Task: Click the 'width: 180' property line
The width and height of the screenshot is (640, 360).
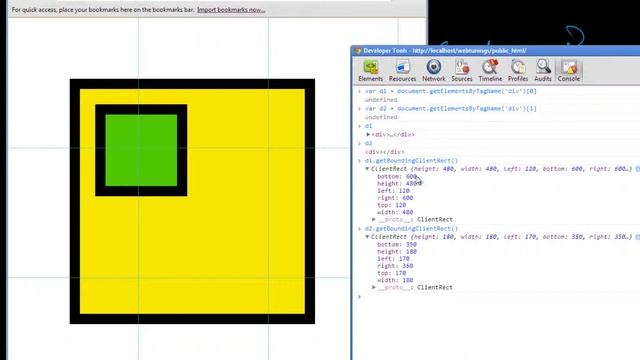Action: click(395, 280)
